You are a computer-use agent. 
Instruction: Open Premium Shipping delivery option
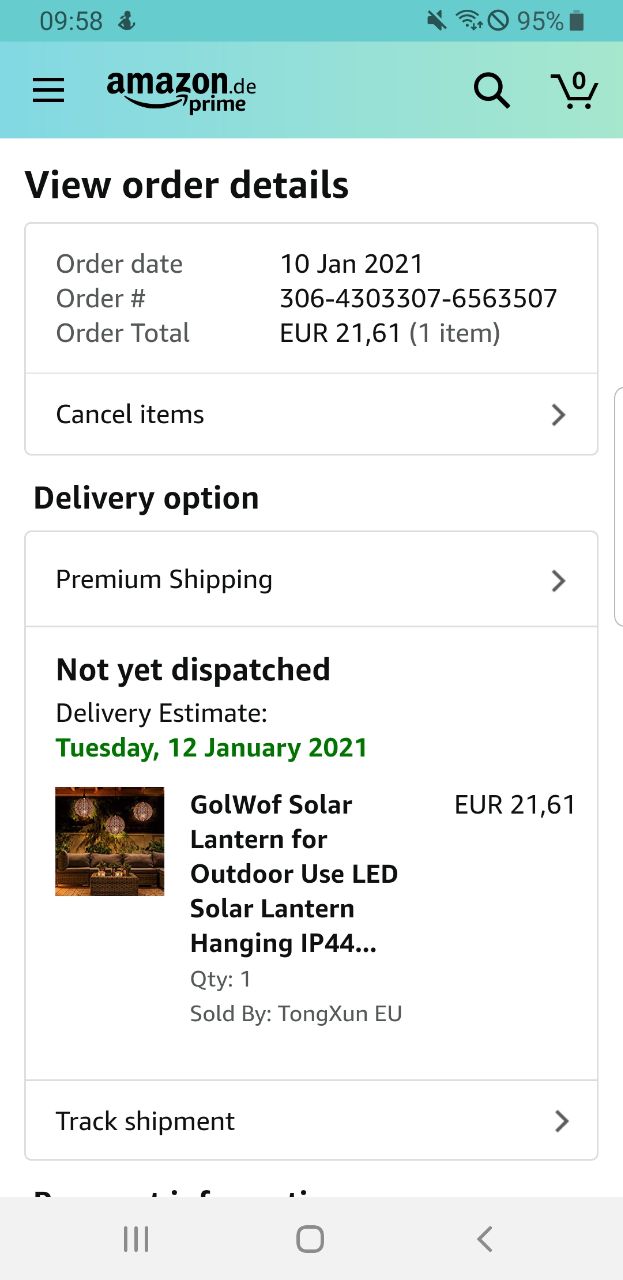point(164,580)
